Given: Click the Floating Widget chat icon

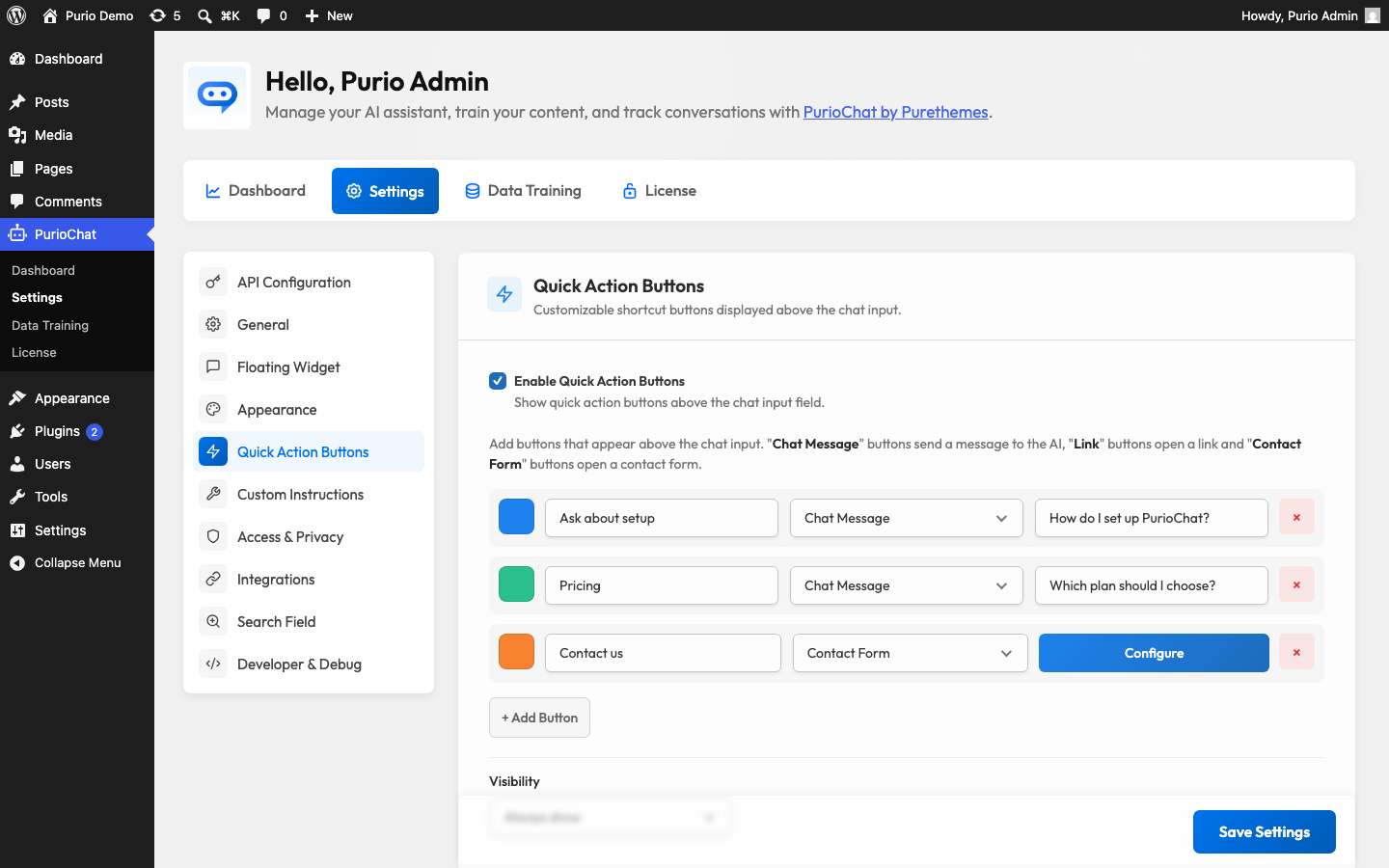Looking at the screenshot, I should (x=213, y=366).
